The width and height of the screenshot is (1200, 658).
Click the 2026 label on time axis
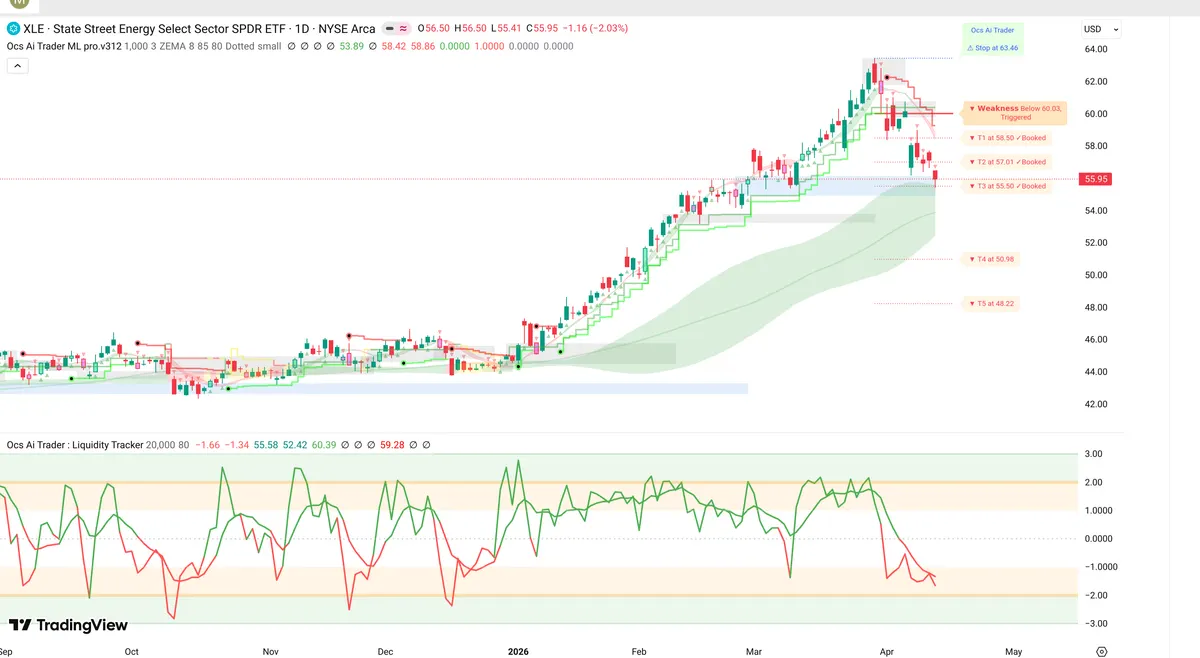tap(517, 651)
